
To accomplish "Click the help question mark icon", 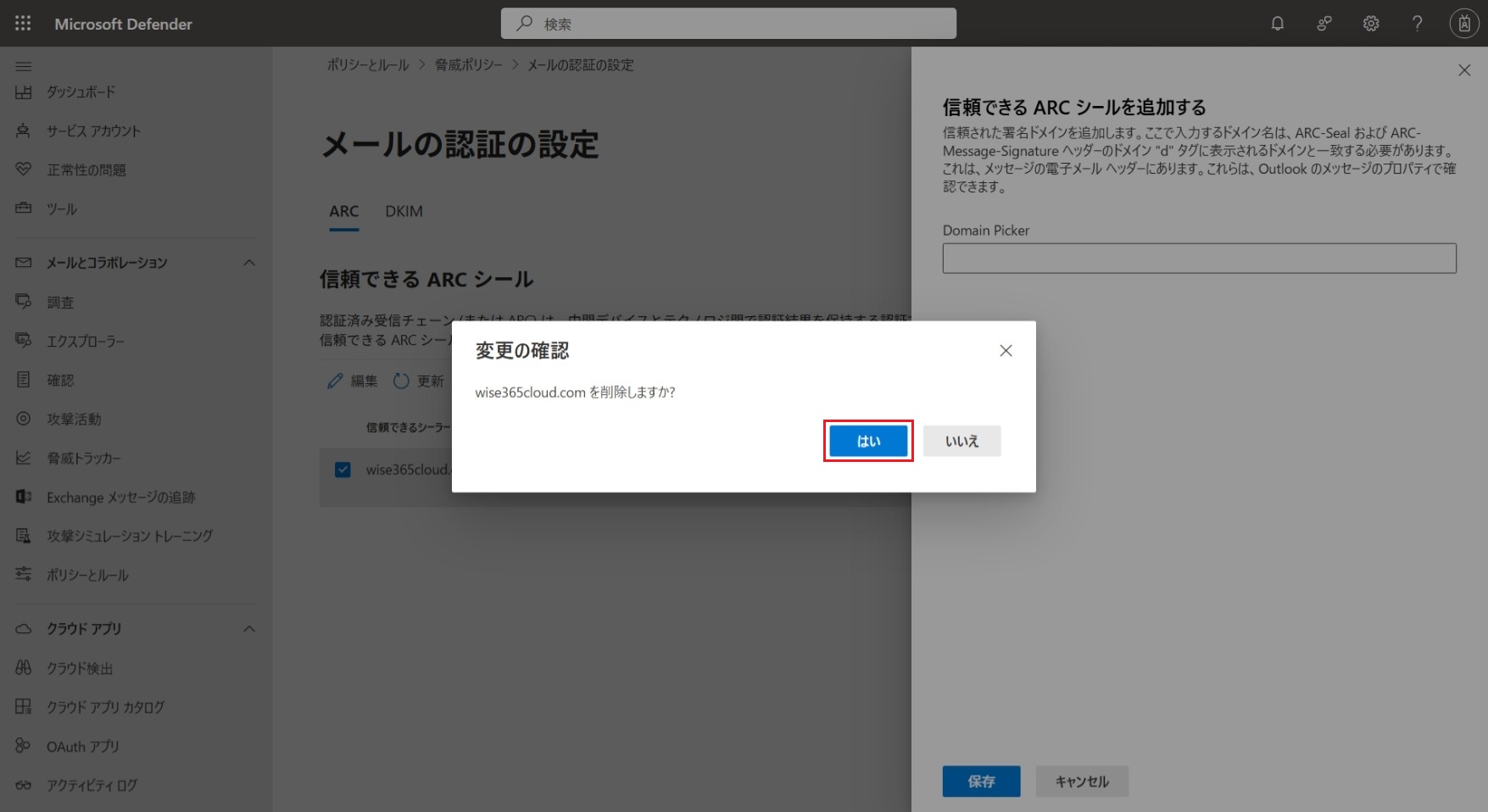I will pyautogui.click(x=1417, y=24).
